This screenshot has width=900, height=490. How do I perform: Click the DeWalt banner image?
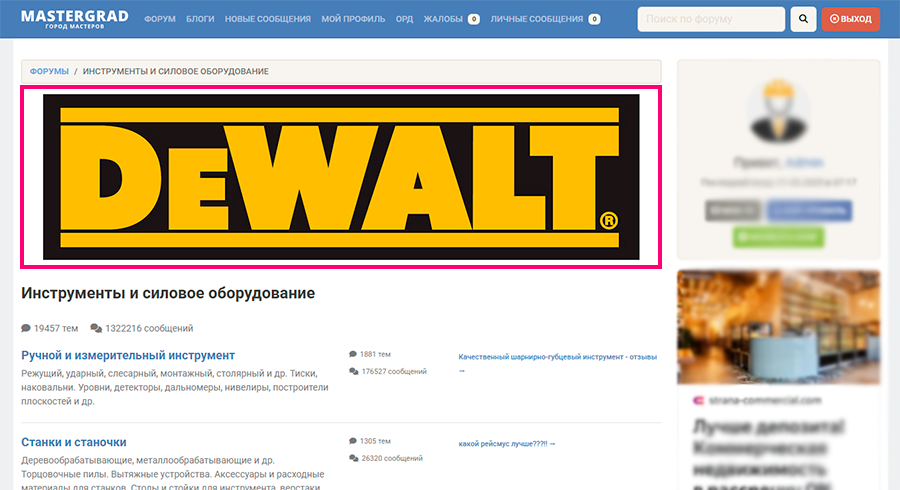(341, 177)
